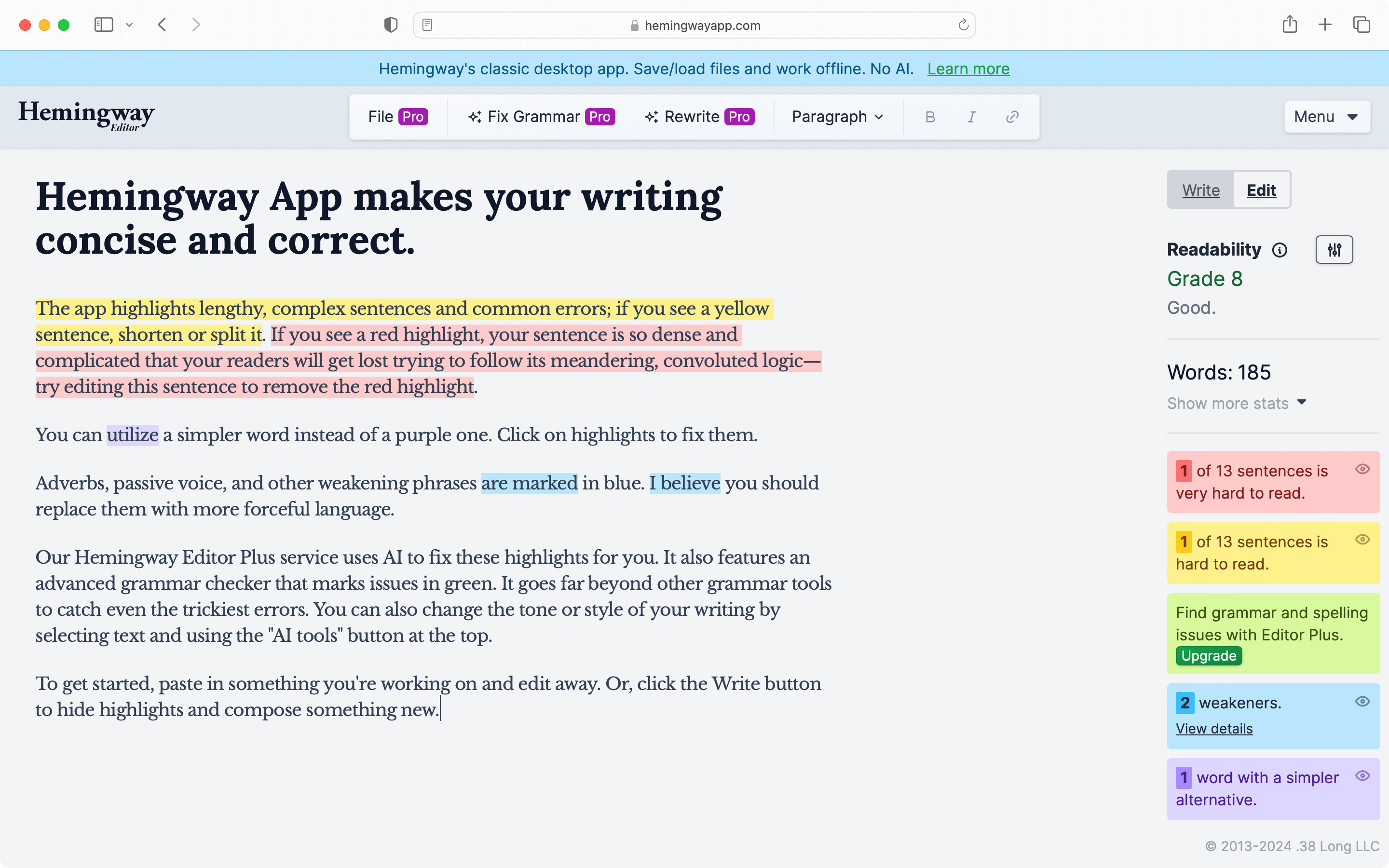Viewport: 1389px width, 868px height.
Task: View details for weakeners section
Action: 1213,728
